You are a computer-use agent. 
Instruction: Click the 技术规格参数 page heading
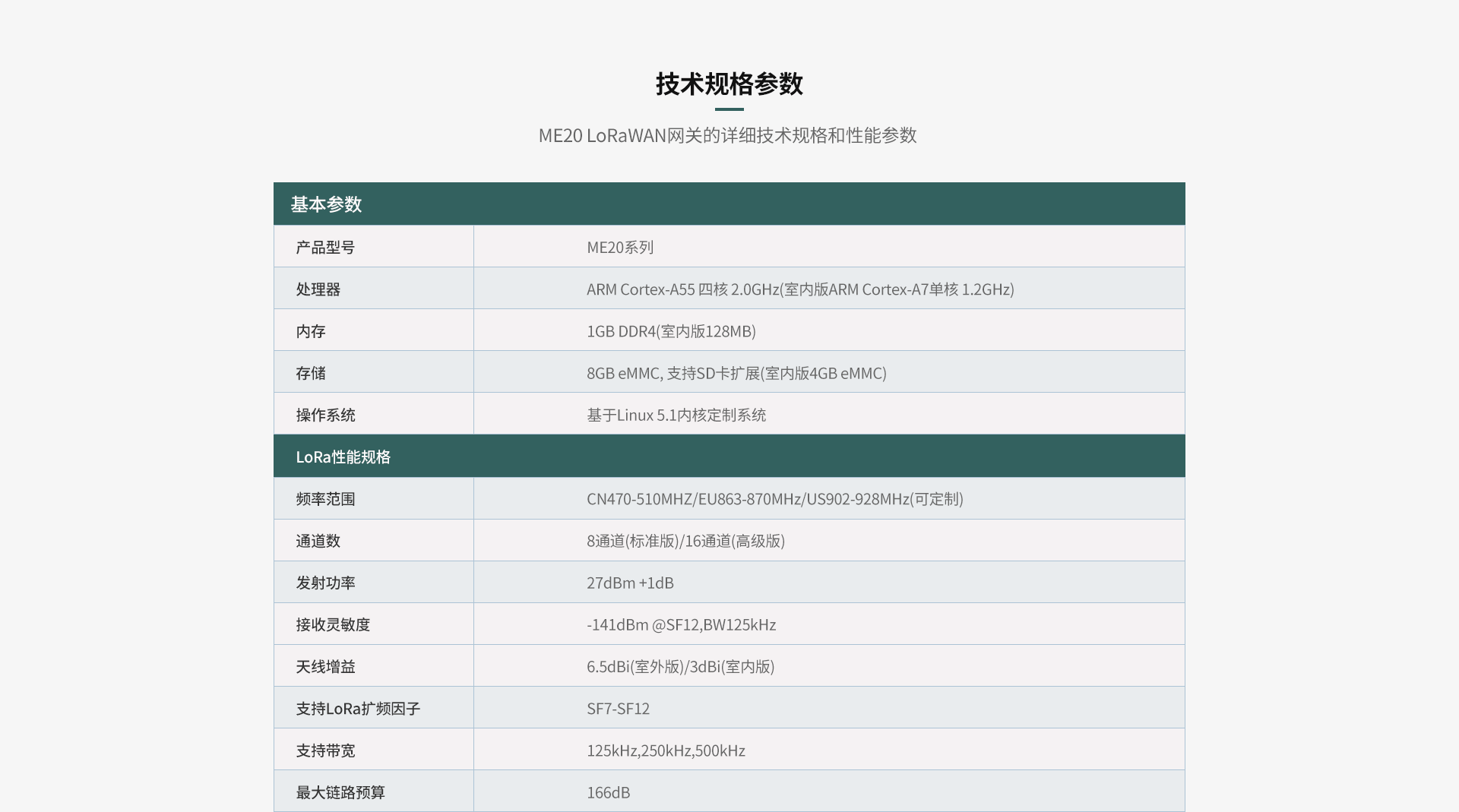click(x=729, y=84)
